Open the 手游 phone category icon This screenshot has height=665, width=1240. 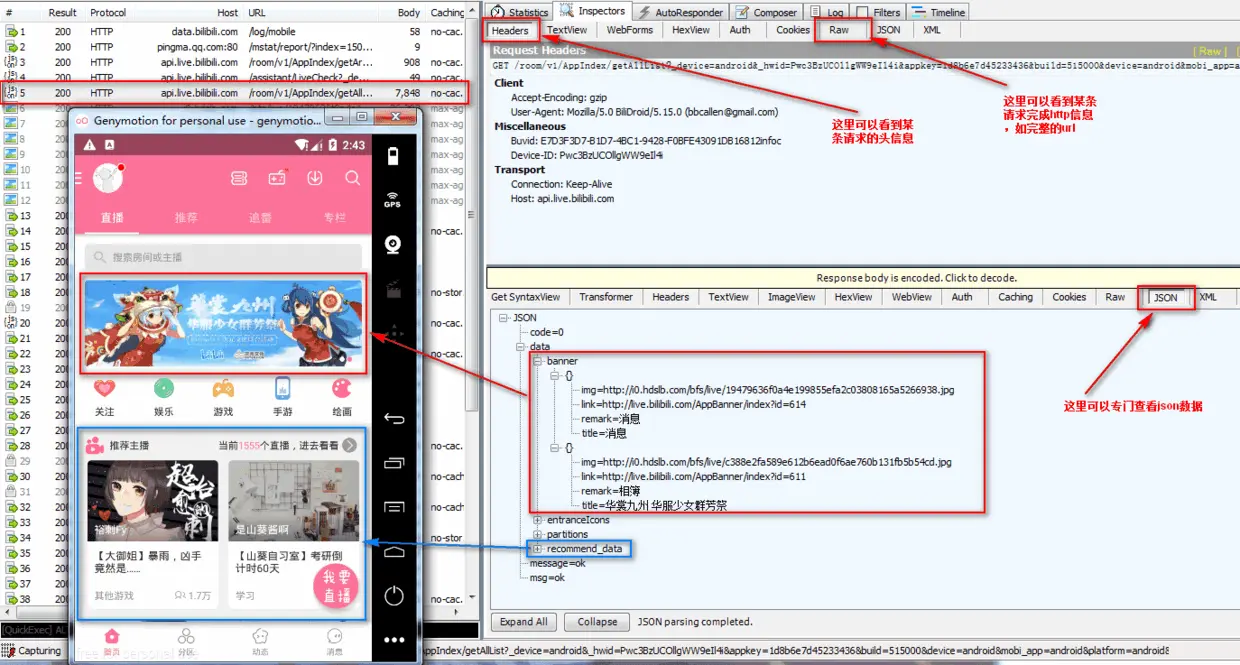(283, 389)
